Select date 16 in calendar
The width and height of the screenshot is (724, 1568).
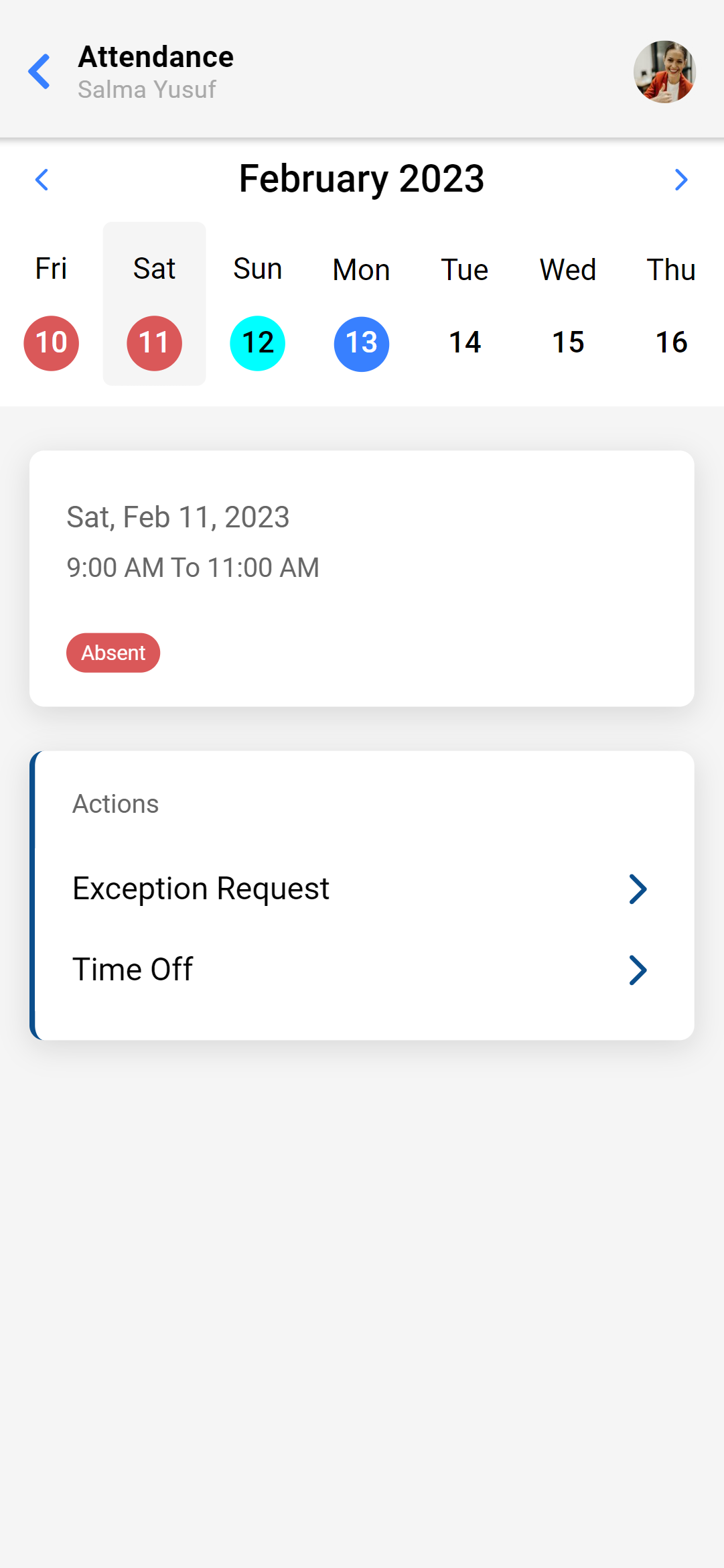tap(671, 343)
